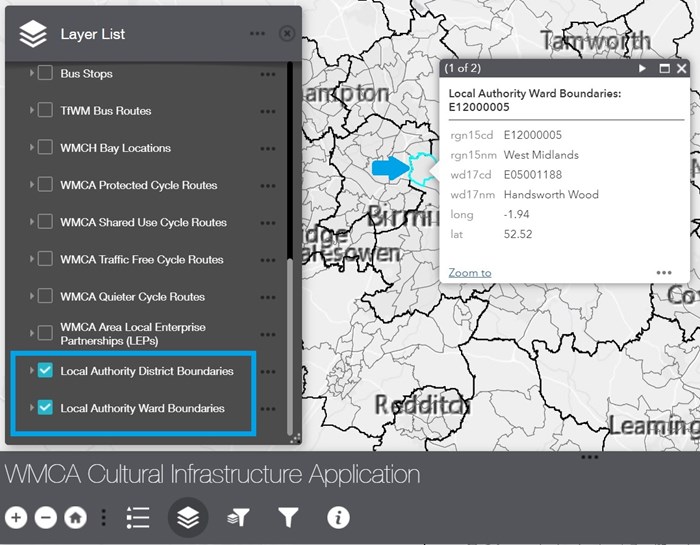Open options menu for WMCH Bay Locations
This screenshot has height=545, width=700.
pyautogui.click(x=267, y=148)
